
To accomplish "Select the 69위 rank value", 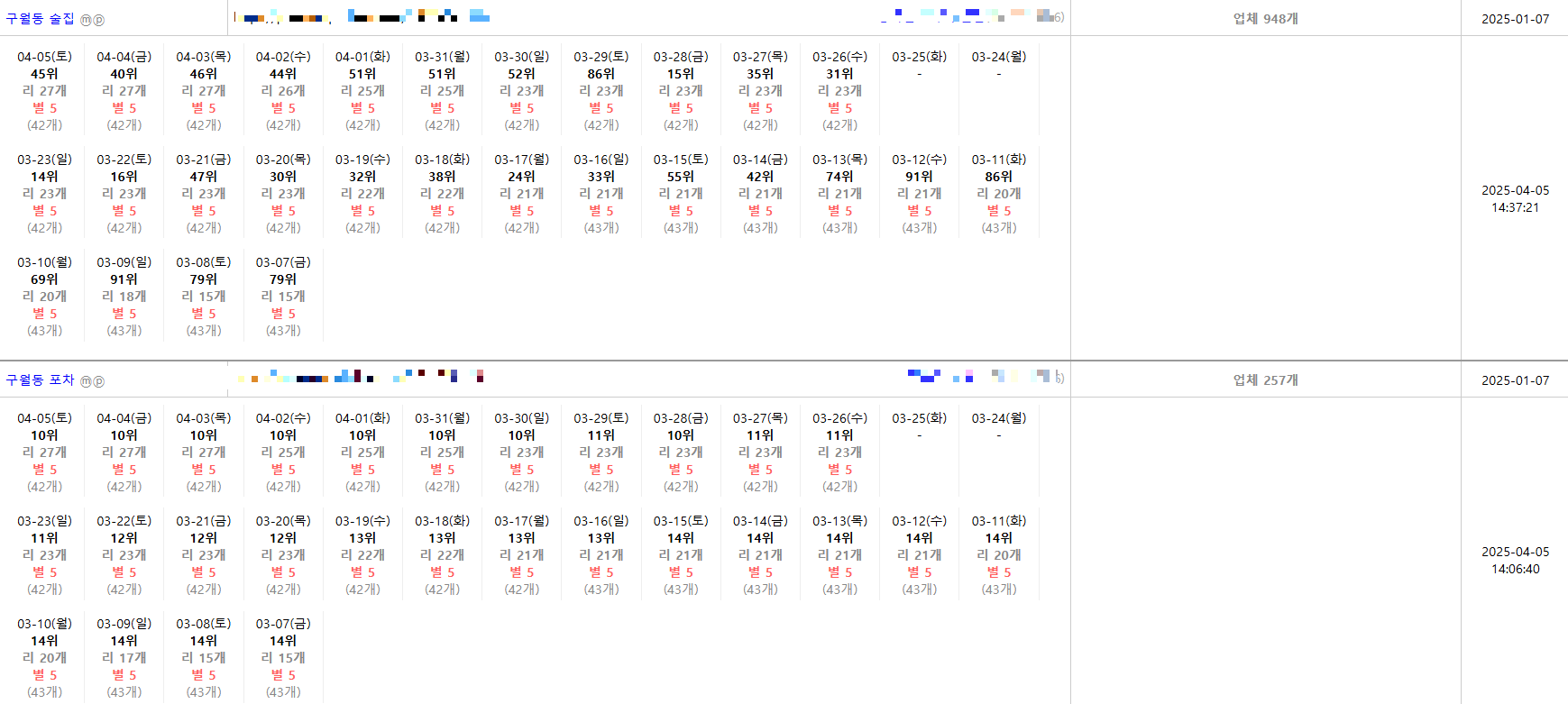I will (45, 279).
